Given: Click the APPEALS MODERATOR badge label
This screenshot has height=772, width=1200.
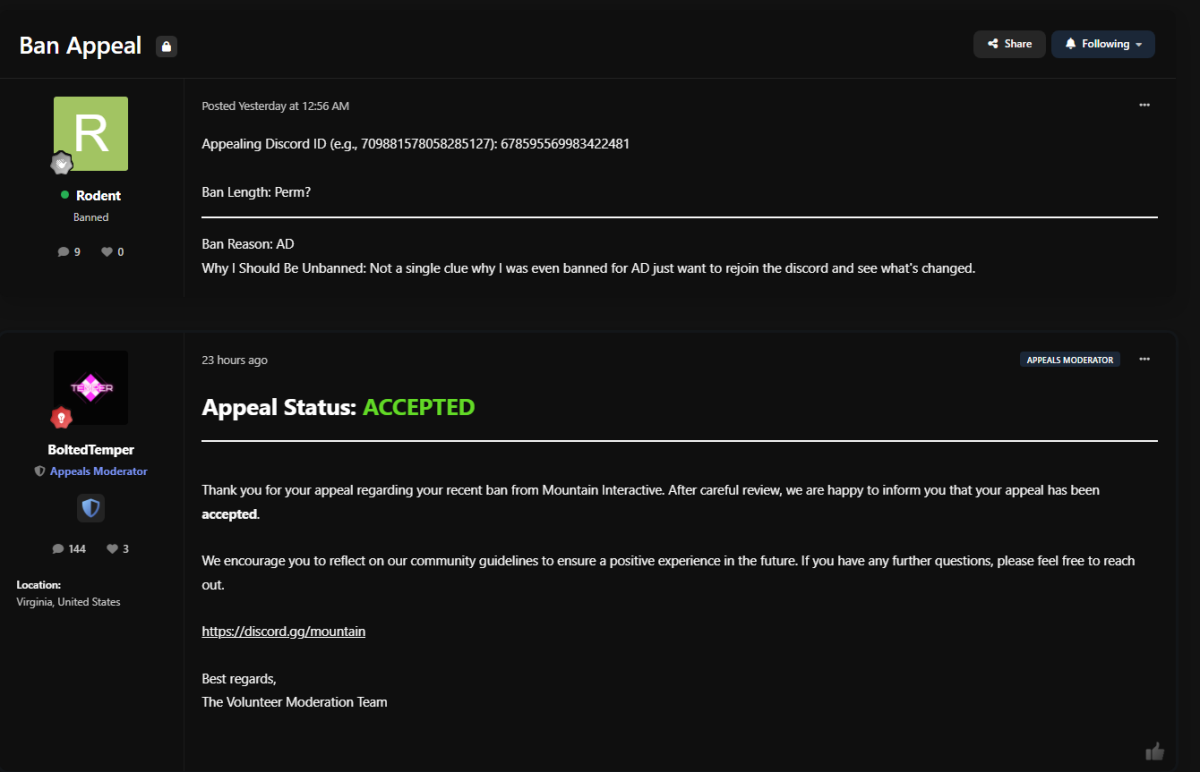Looking at the screenshot, I should 1070,360.
